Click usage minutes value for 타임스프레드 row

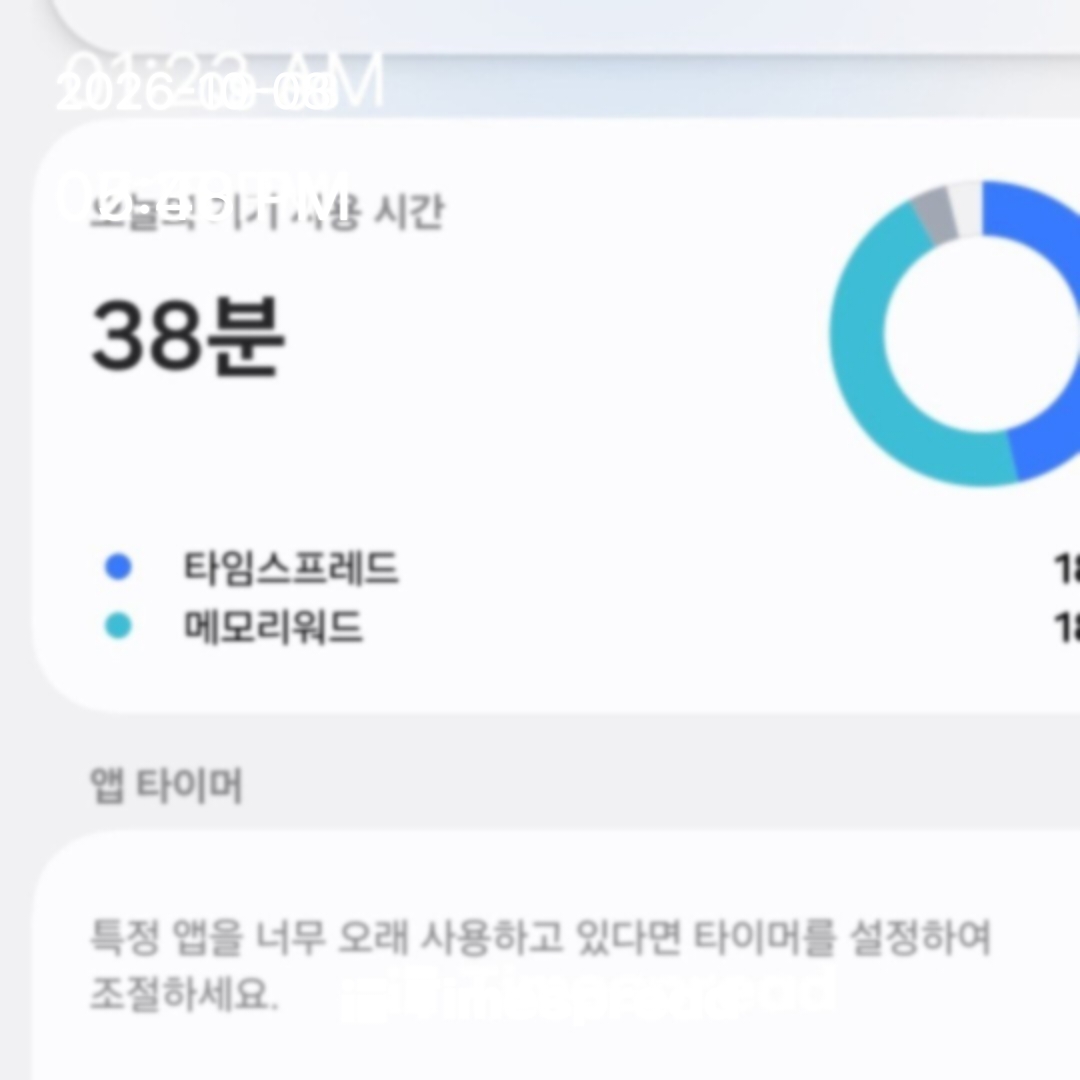1067,568
